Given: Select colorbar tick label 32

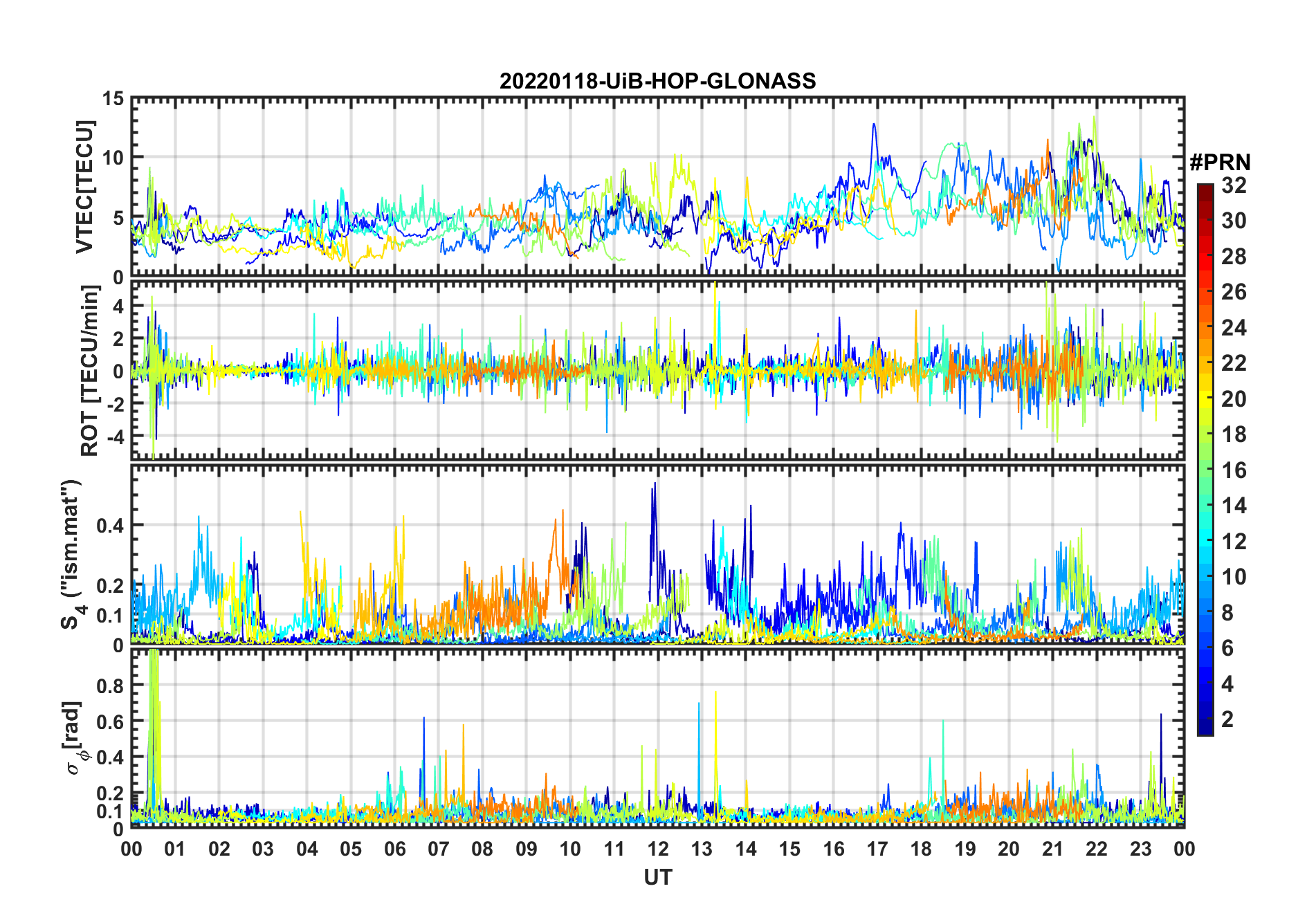Looking at the screenshot, I should pyautogui.click(x=1234, y=185).
